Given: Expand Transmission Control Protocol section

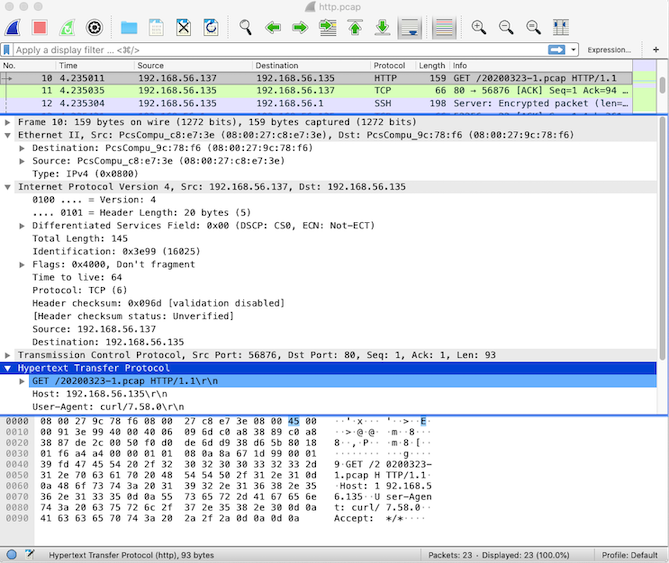Looking at the screenshot, I should [x=7, y=355].
